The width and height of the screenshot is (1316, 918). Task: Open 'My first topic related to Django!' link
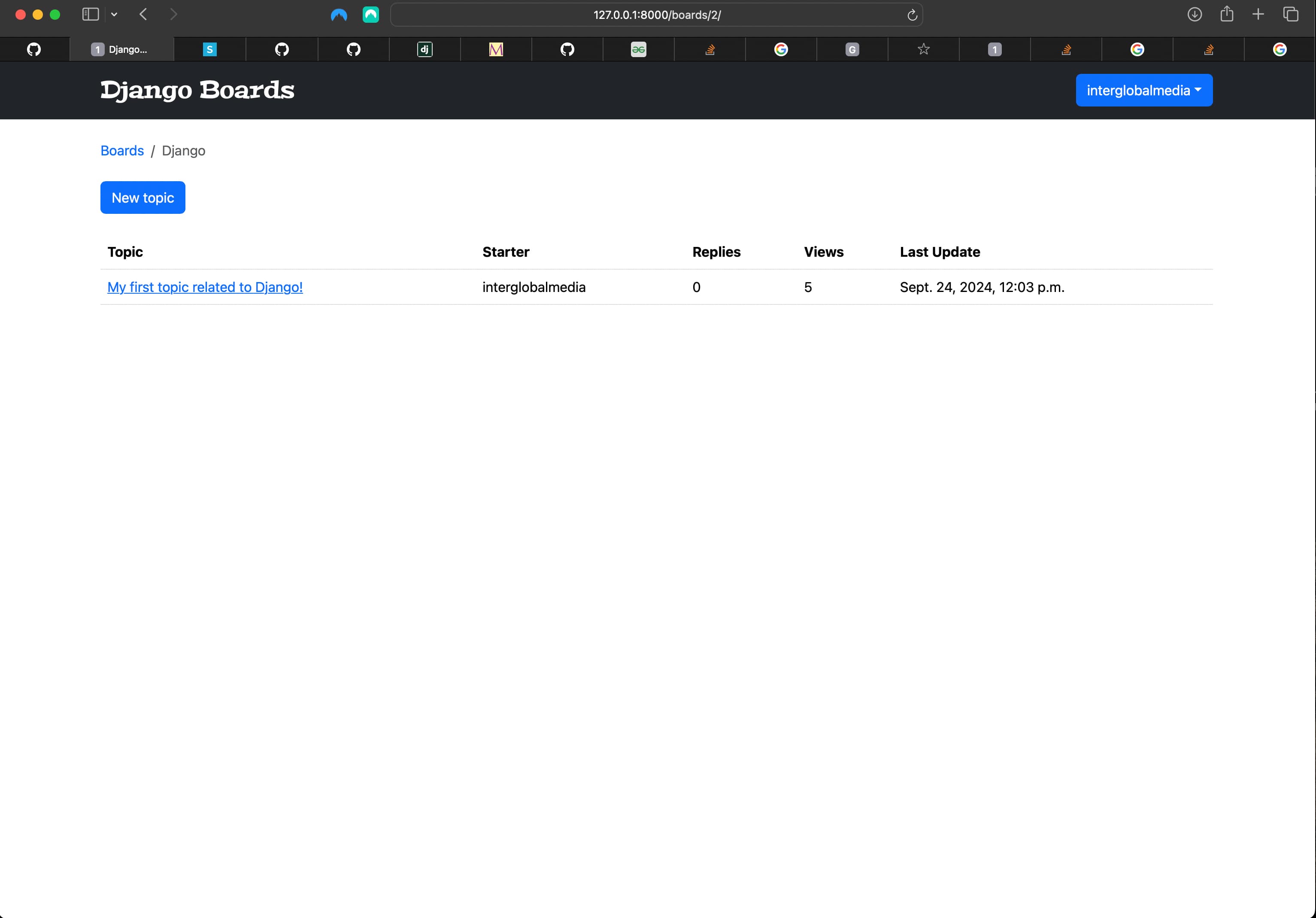(x=205, y=287)
